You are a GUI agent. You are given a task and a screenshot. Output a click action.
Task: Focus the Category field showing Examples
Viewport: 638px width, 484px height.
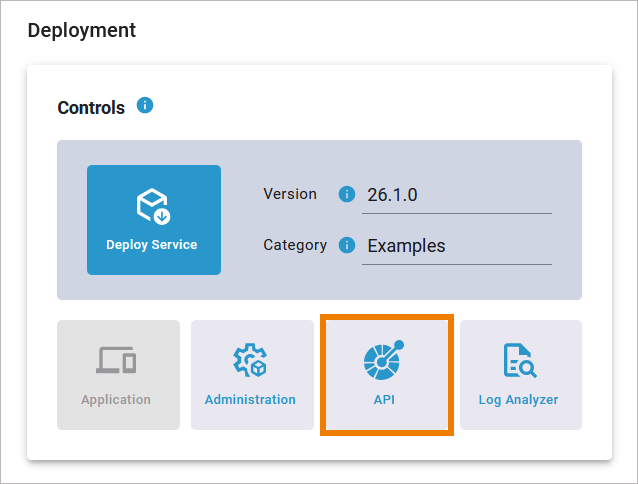pyautogui.click(x=455, y=246)
